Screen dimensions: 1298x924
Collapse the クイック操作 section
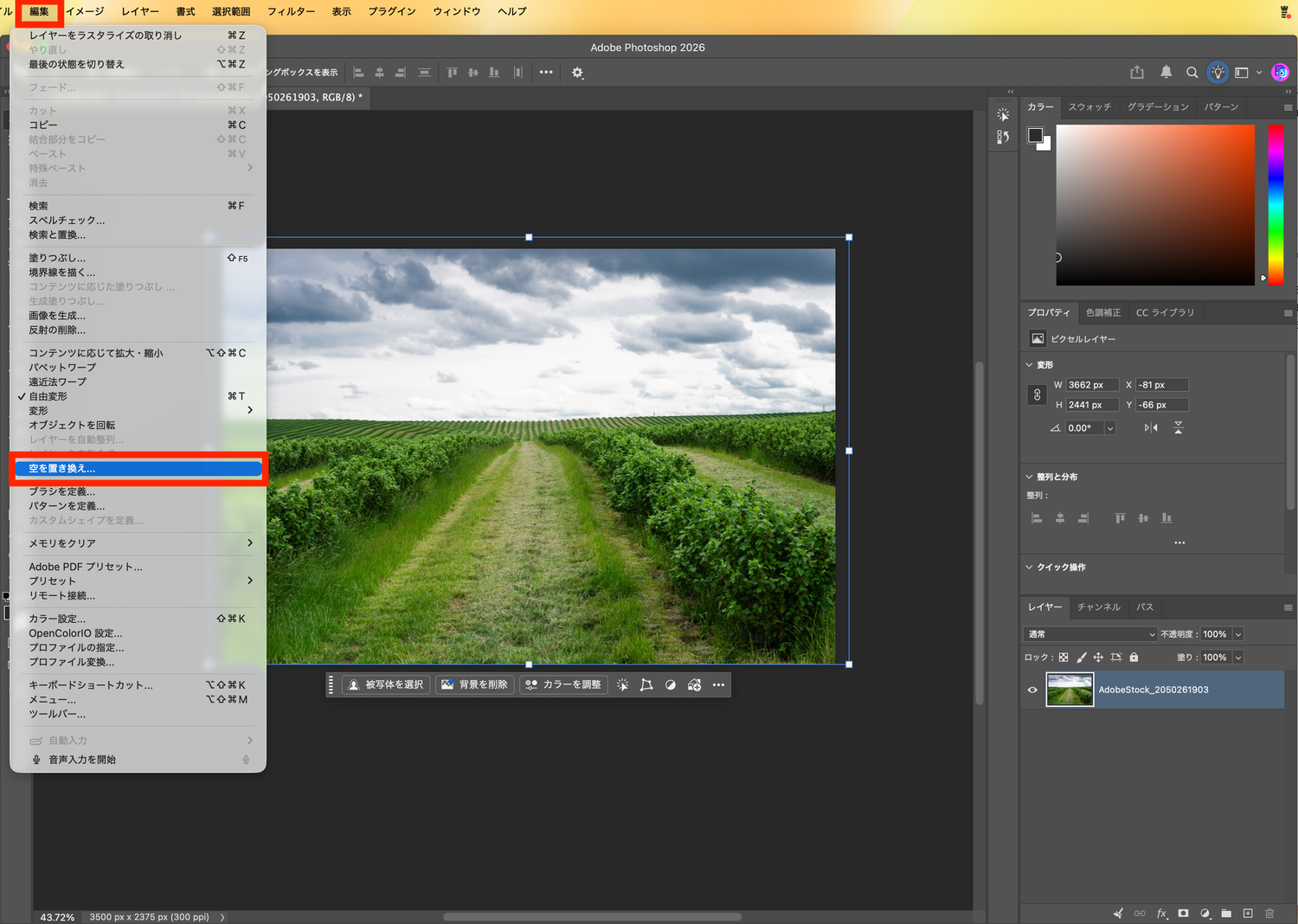(x=1030, y=568)
